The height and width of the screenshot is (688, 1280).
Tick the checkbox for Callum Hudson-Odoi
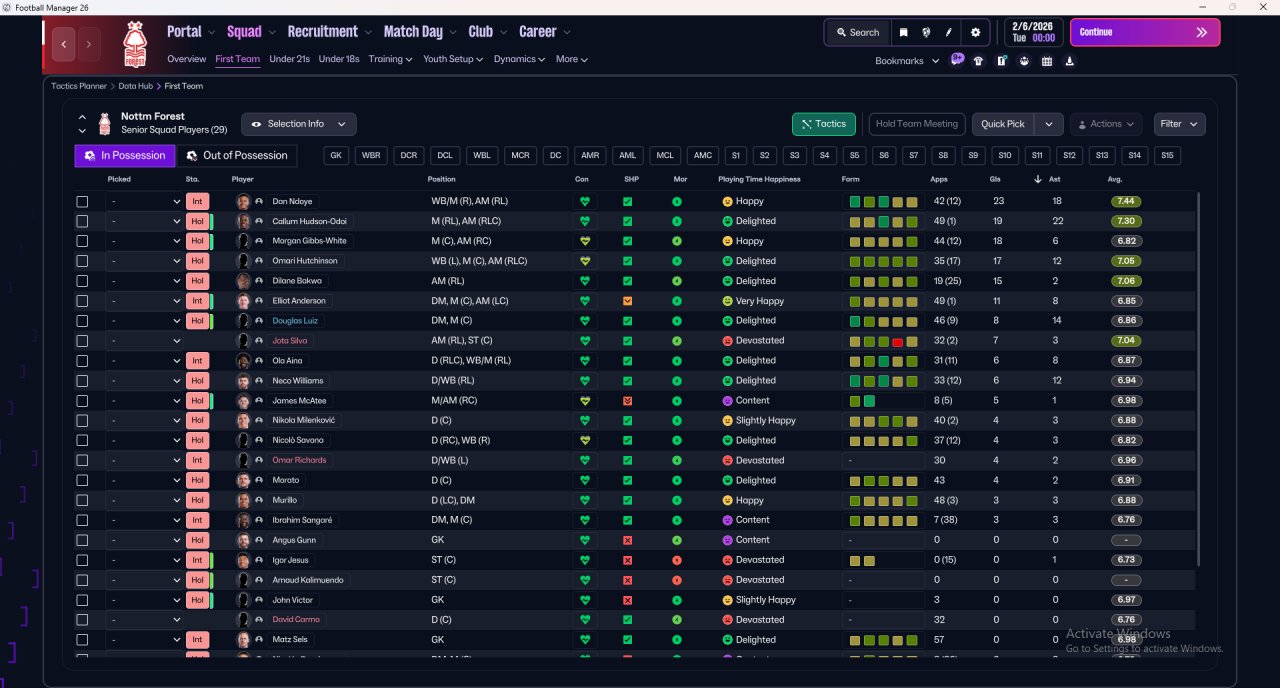point(82,221)
